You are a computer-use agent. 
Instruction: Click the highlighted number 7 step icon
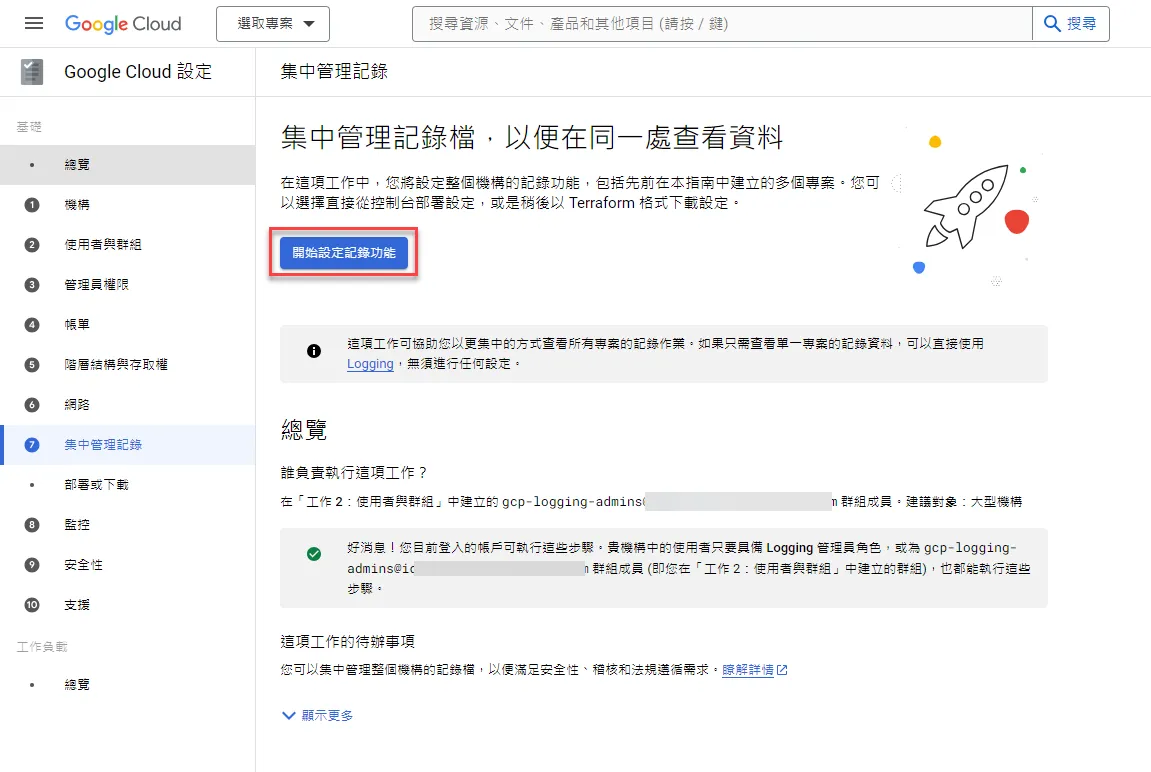click(x=32, y=445)
